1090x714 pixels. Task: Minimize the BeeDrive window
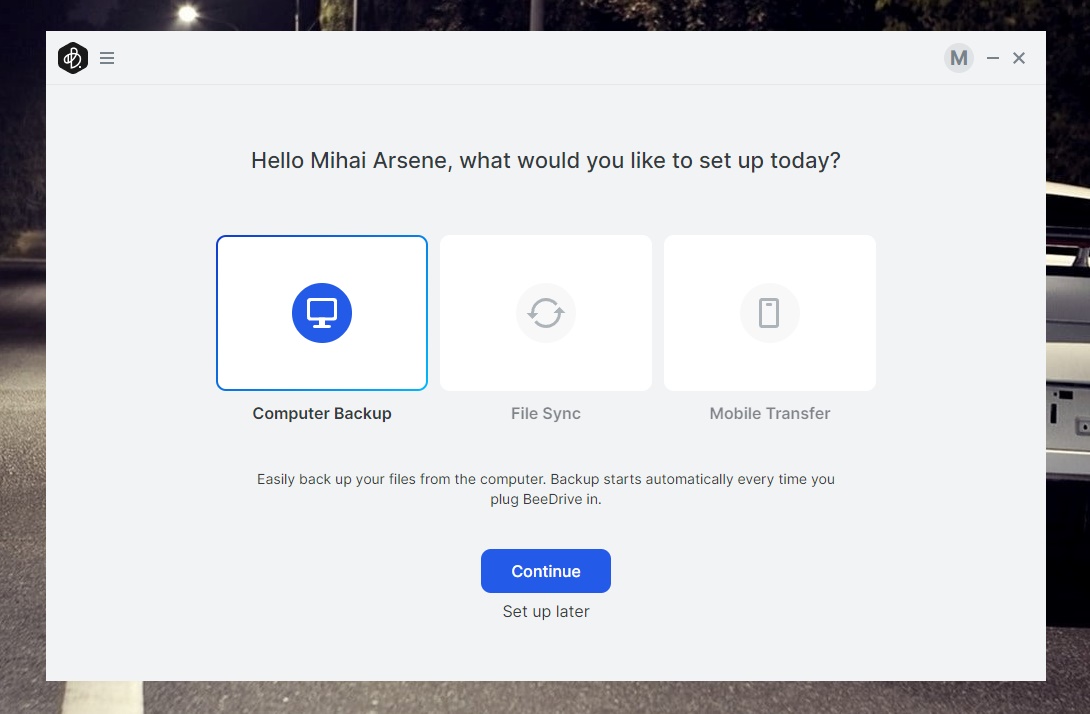click(993, 58)
